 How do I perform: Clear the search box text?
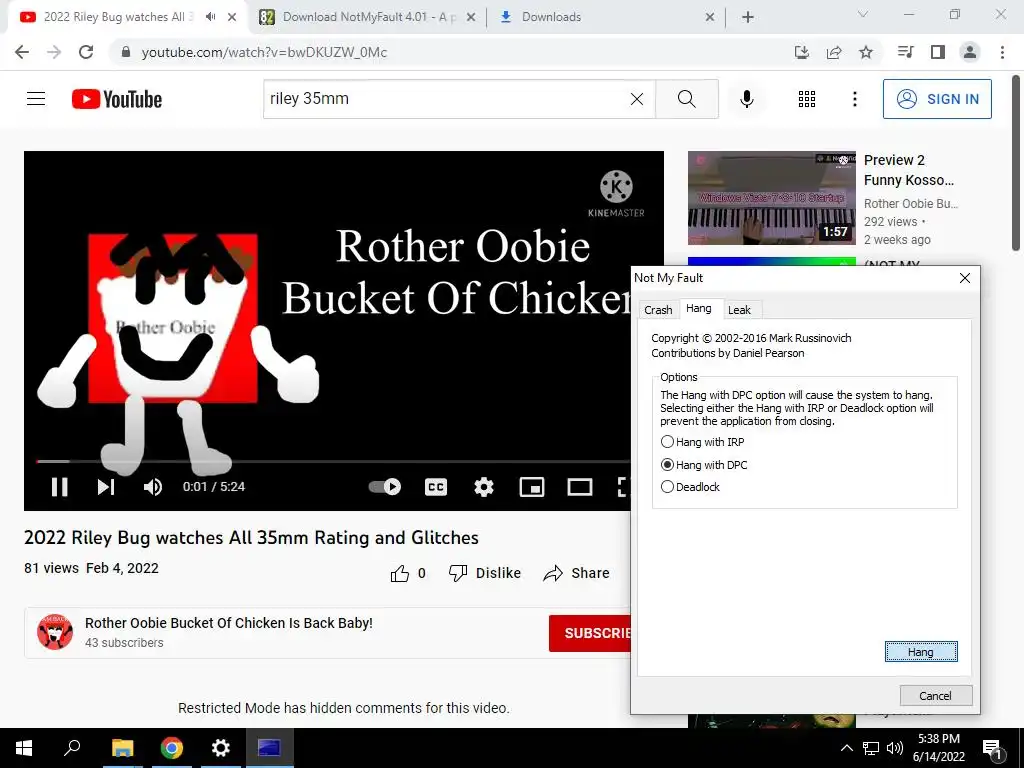pos(637,99)
